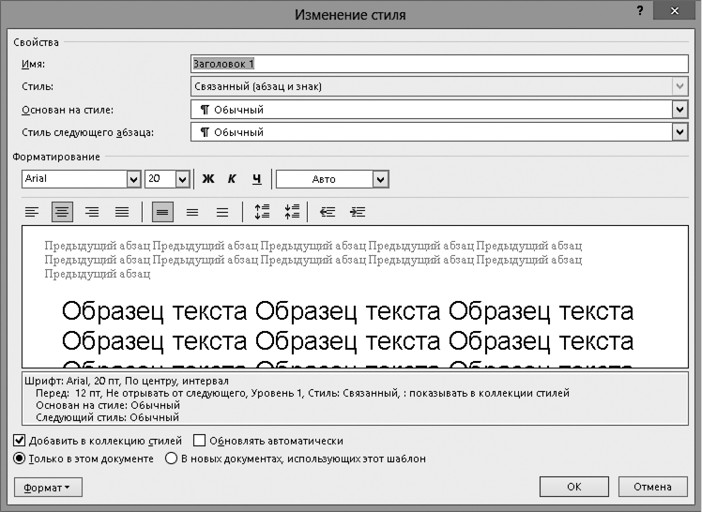Set double line spacing
Viewport: 702px width, 512px height.
222,212
